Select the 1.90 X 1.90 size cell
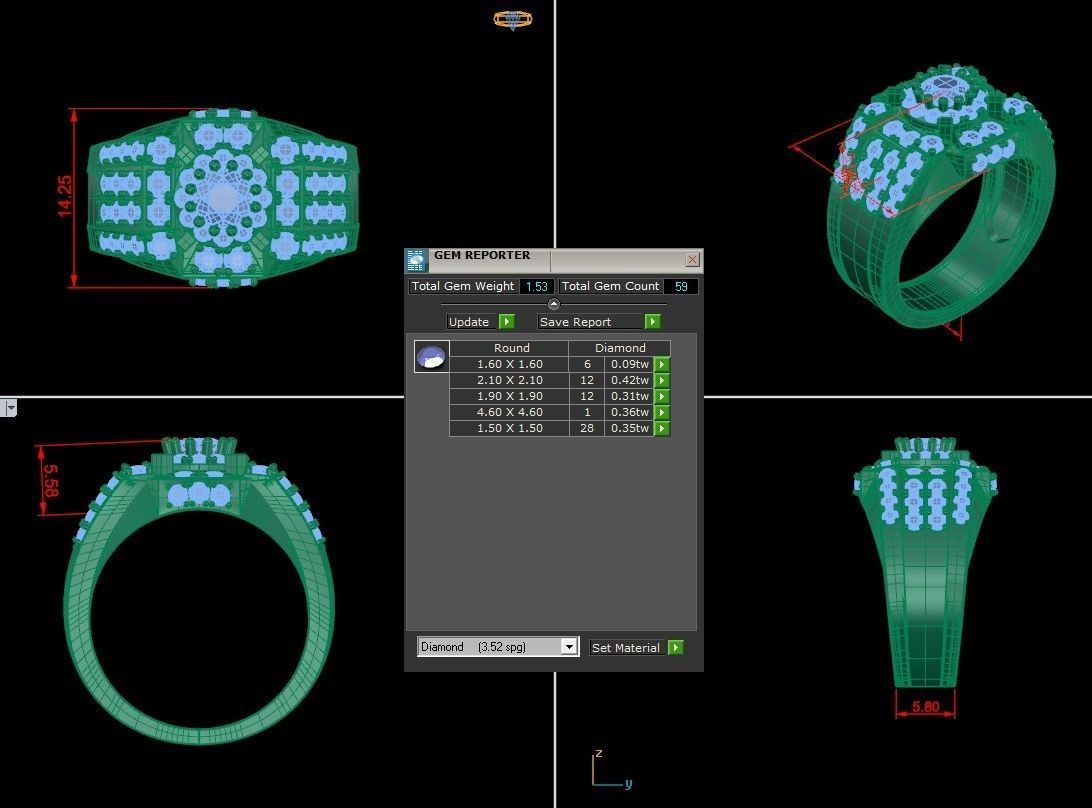This screenshot has width=1092, height=808. tap(510, 396)
